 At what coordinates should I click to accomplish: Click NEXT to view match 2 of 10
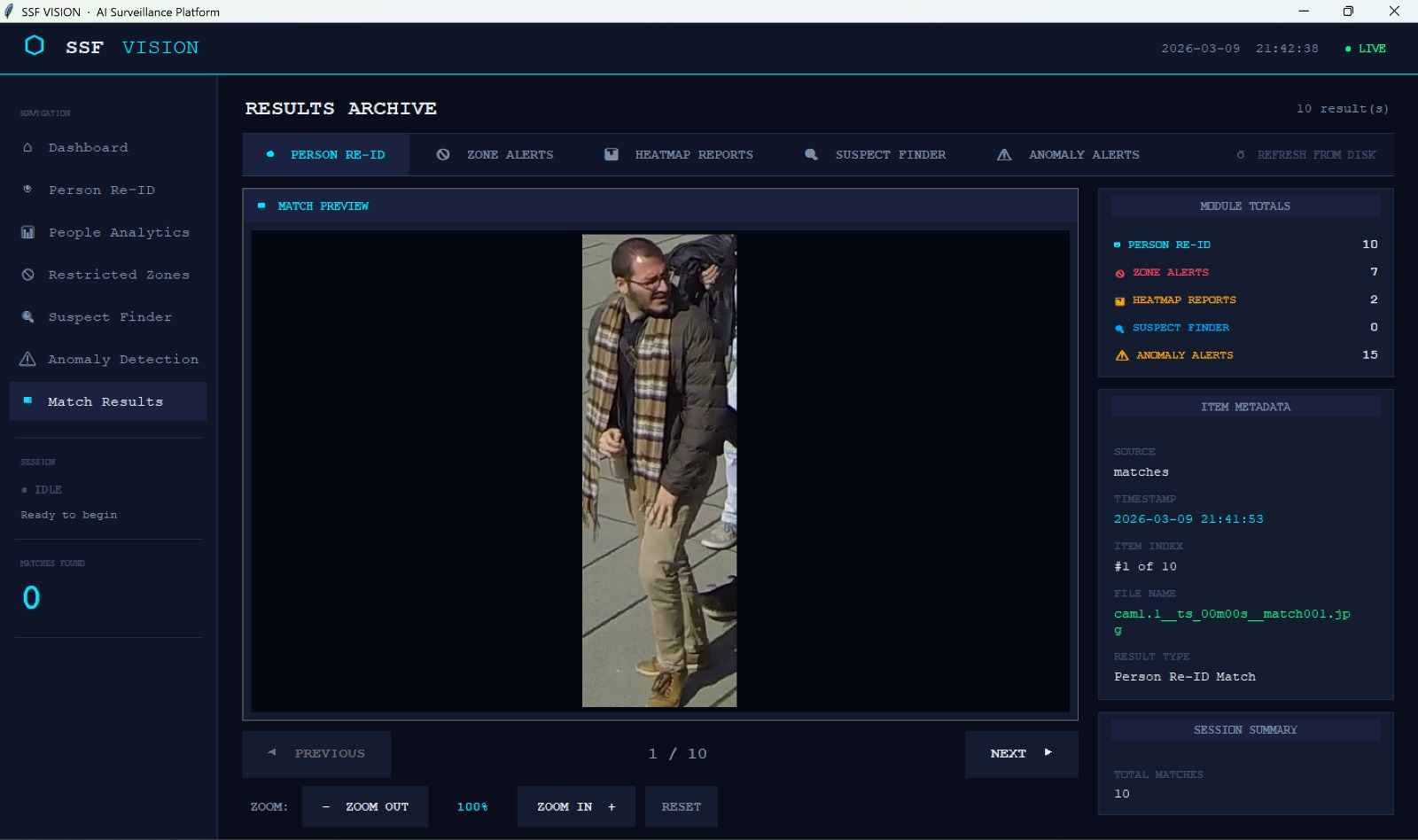tap(1021, 753)
